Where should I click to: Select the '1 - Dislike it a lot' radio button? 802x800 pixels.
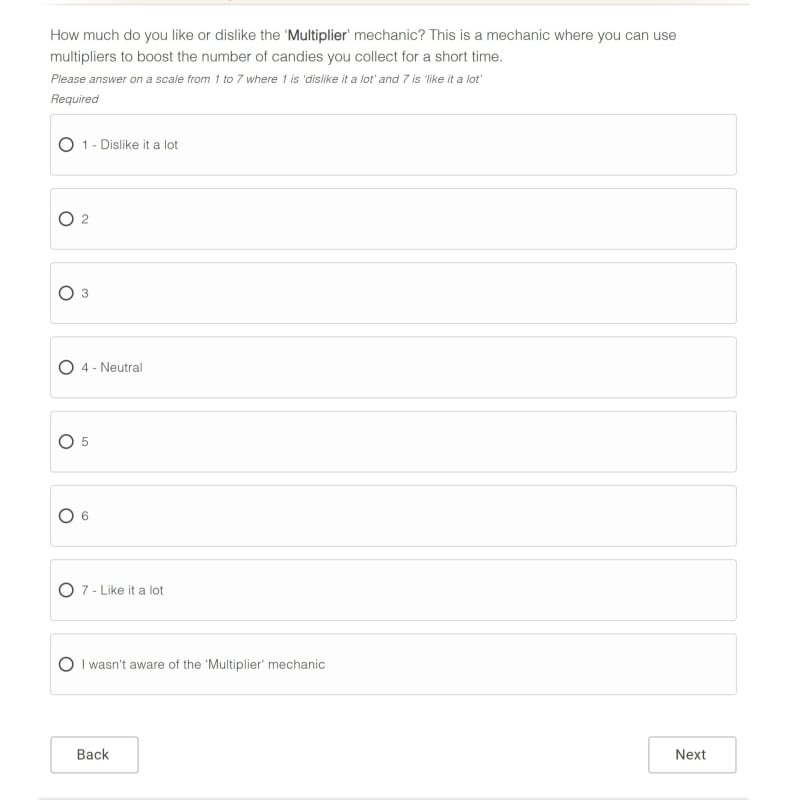tap(66, 145)
